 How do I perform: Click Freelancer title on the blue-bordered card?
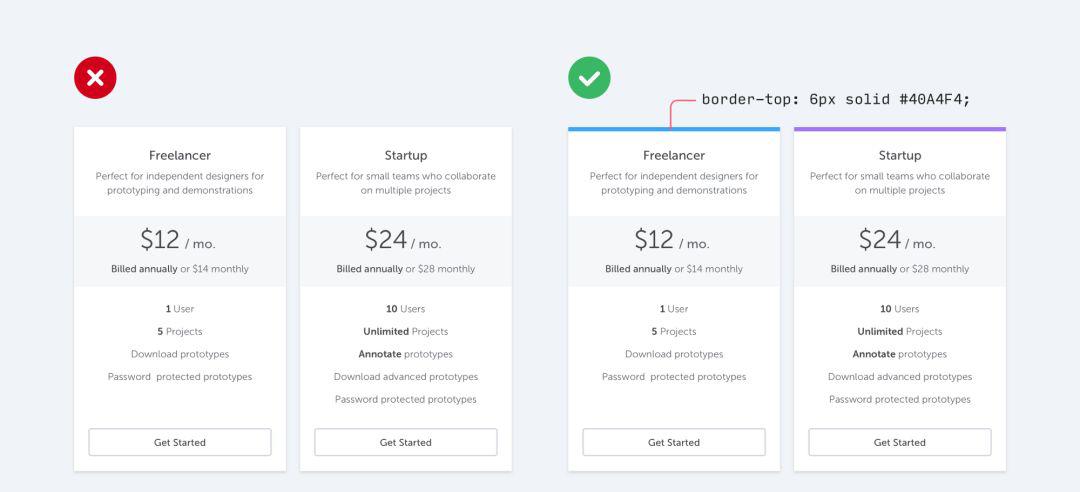[x=674, y=155]
